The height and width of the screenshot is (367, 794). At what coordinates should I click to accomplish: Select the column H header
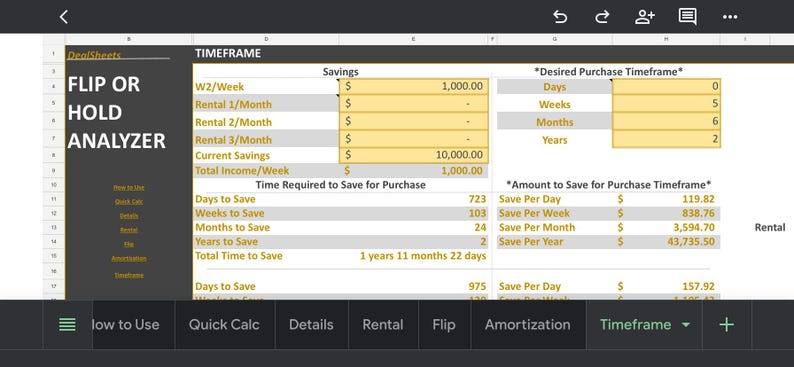[x=666, y=39]
